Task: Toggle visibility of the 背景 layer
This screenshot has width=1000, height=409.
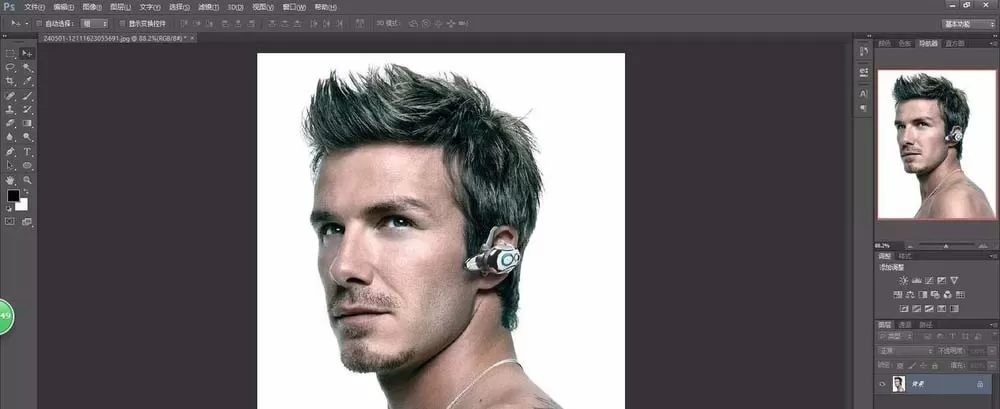Action: (x=882, y=384)
